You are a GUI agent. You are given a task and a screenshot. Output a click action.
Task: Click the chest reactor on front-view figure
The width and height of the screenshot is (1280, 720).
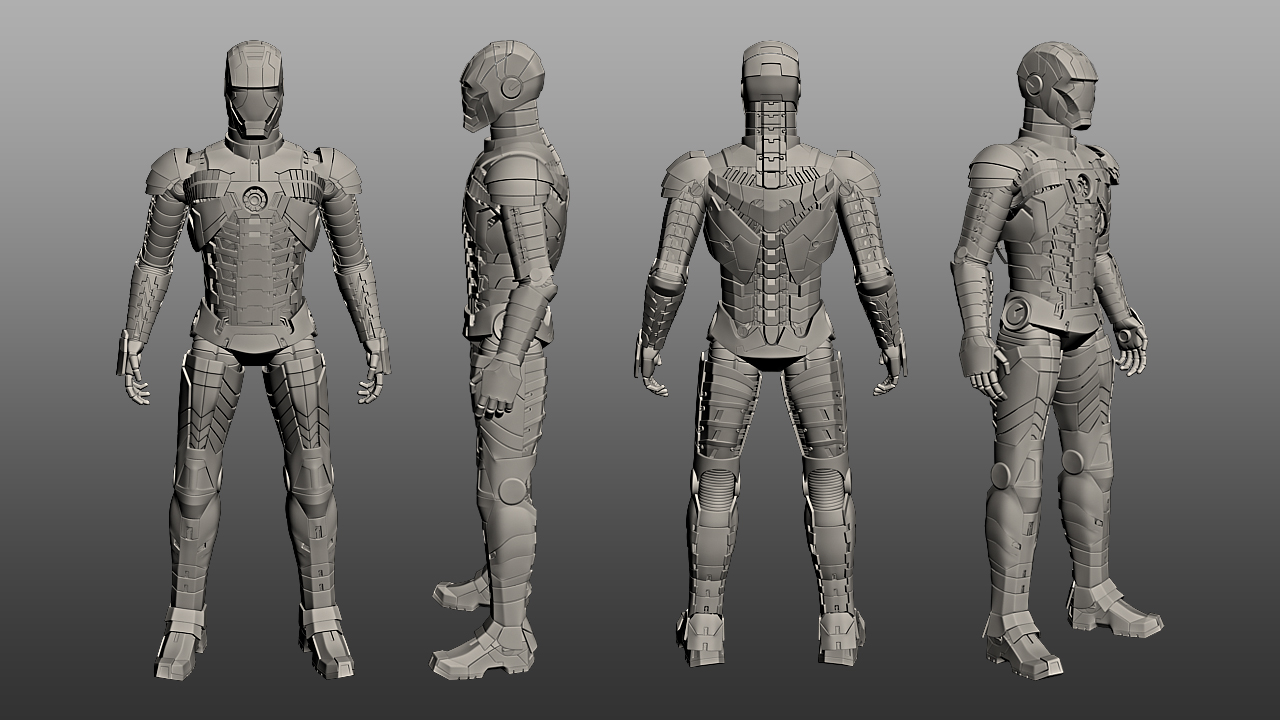coord(255,198)
